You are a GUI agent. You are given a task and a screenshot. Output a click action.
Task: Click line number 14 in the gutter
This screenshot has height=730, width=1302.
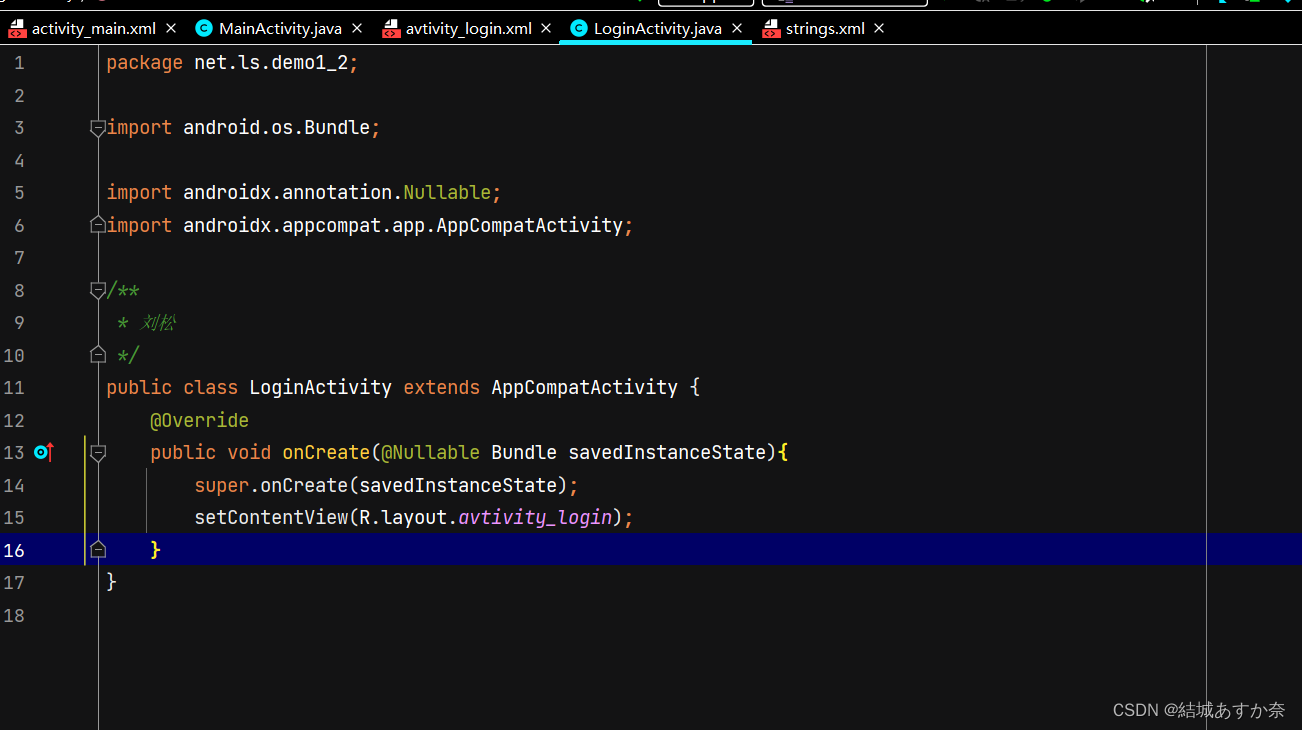tap(14, 485)
